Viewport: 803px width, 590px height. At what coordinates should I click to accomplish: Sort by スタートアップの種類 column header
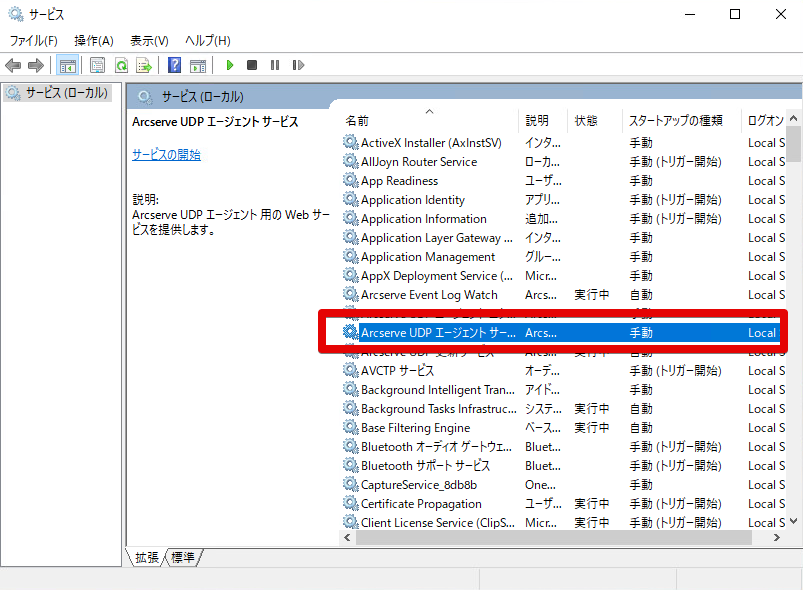tap(675, 120)
